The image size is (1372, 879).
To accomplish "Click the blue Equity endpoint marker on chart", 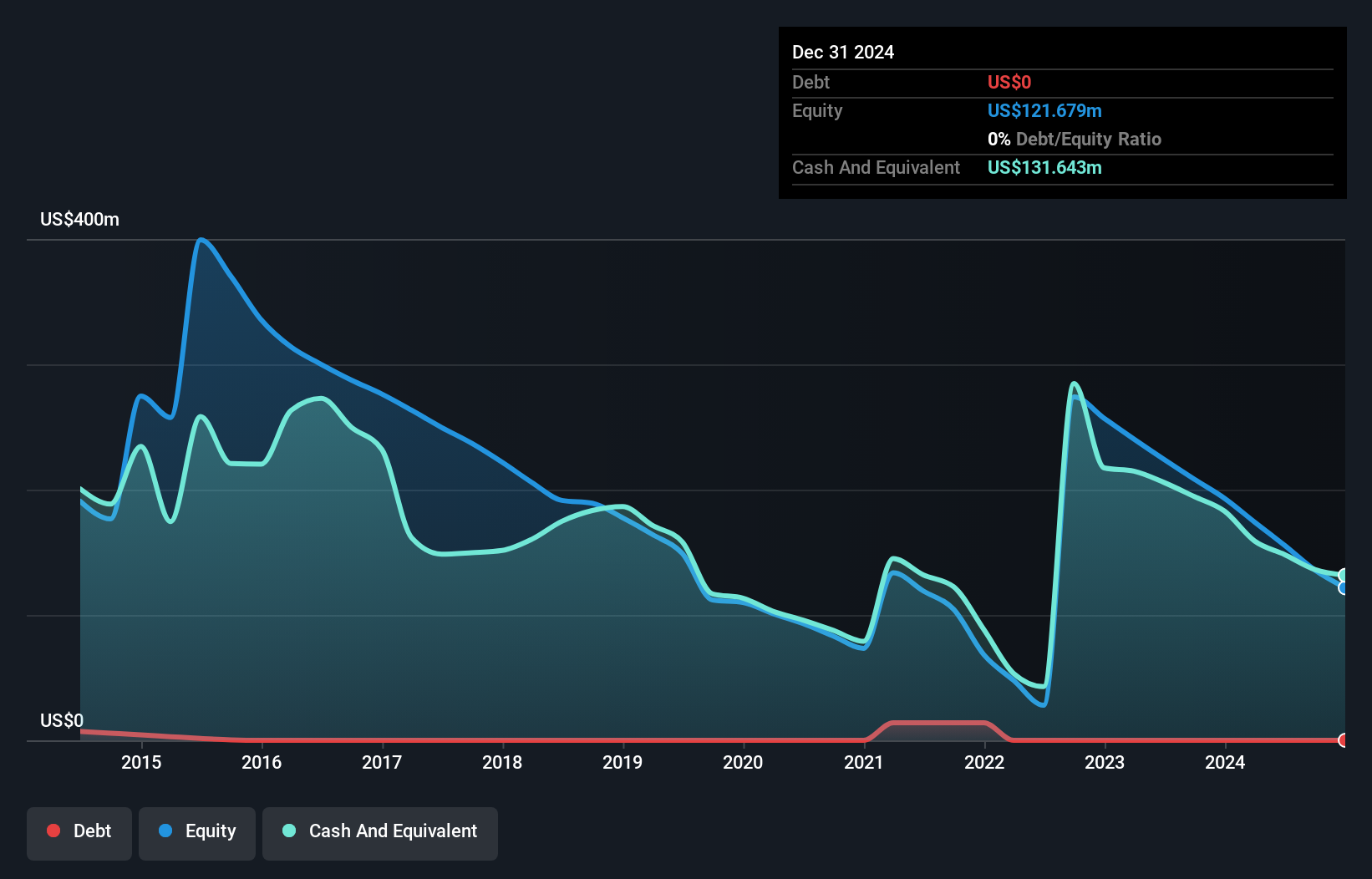I will coord(1344,588).
